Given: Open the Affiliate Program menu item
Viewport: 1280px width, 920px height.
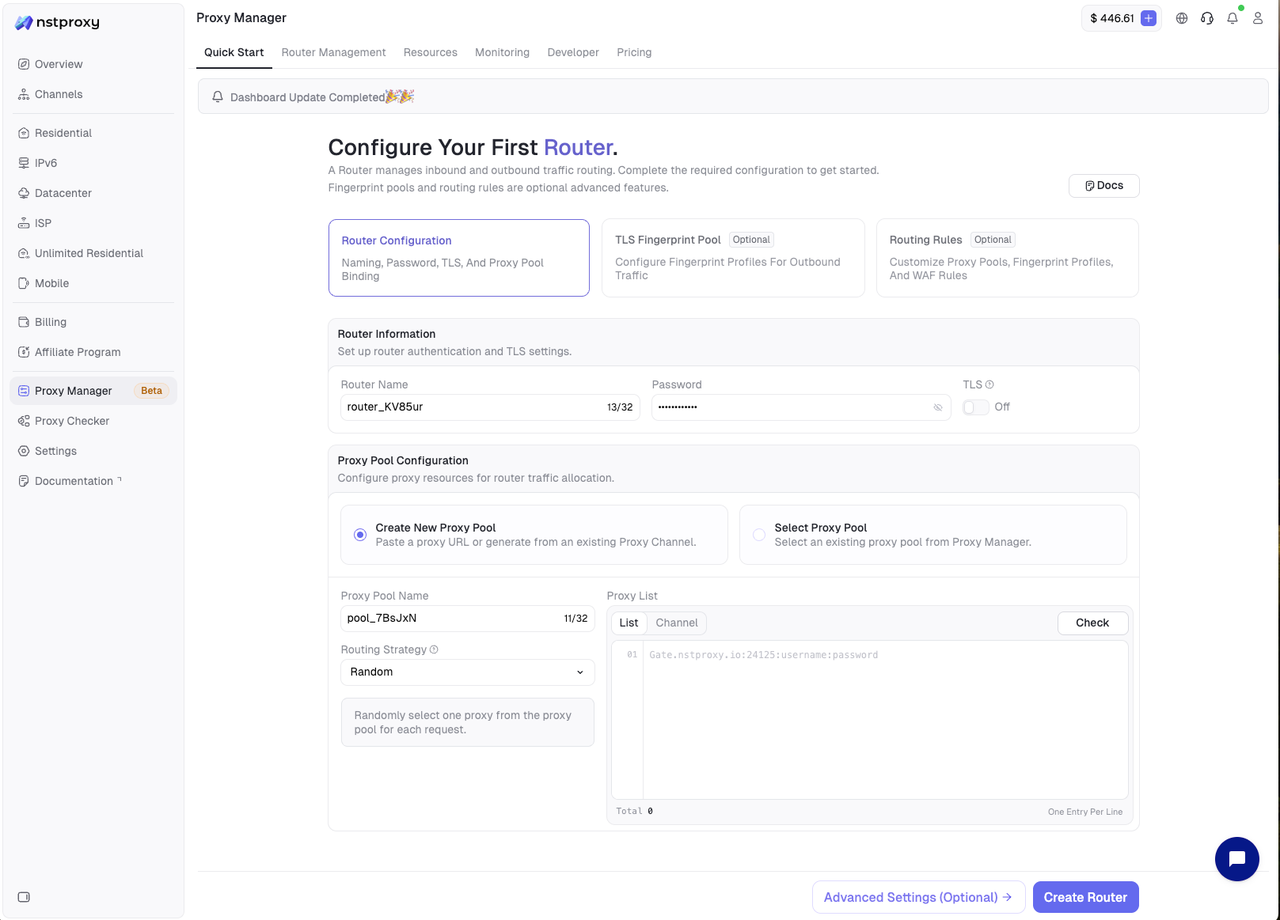Looking at the screenshot, I should point(93,352).
